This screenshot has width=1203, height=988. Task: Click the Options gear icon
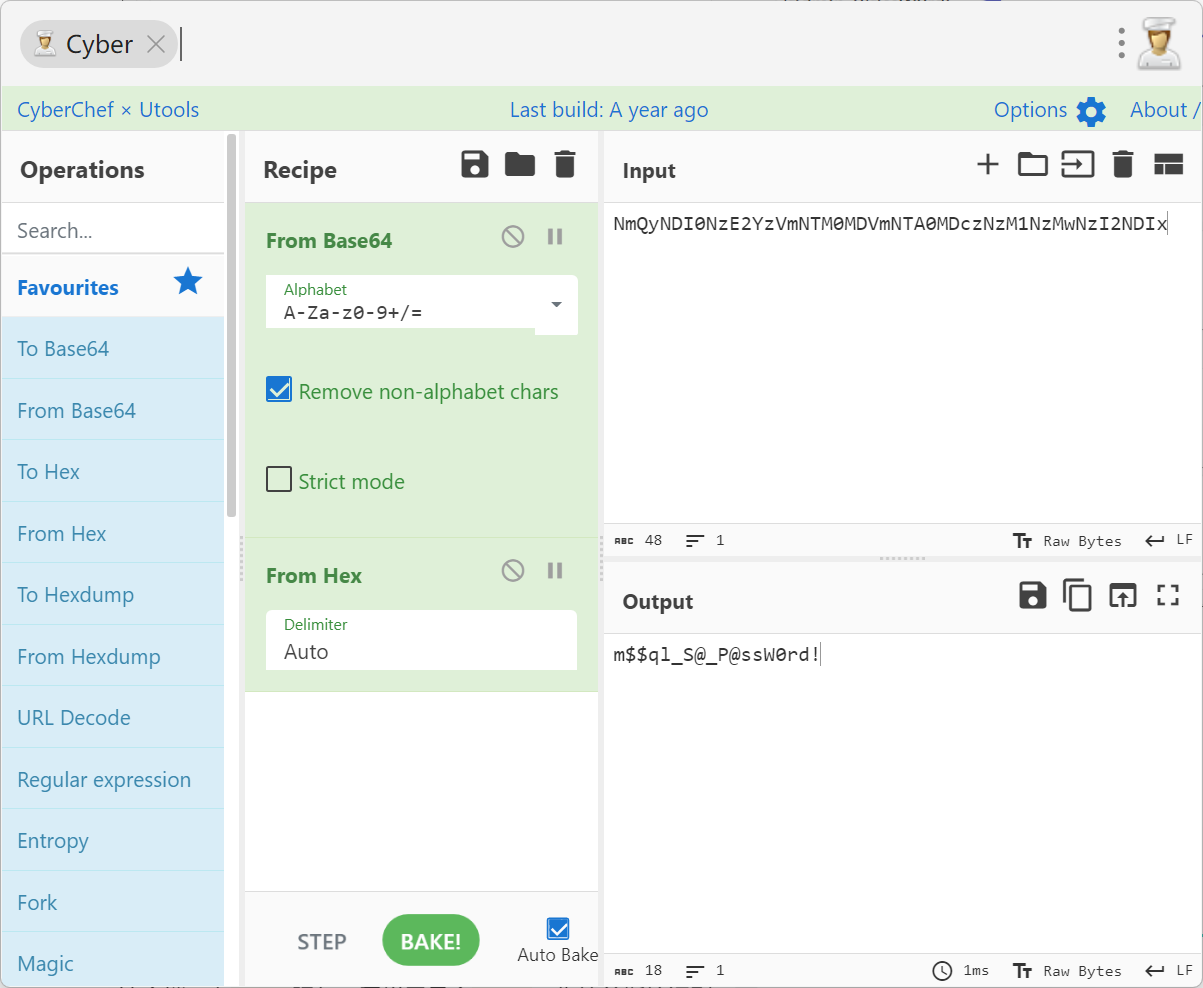pyautogui.click(x=1091, y=111)
